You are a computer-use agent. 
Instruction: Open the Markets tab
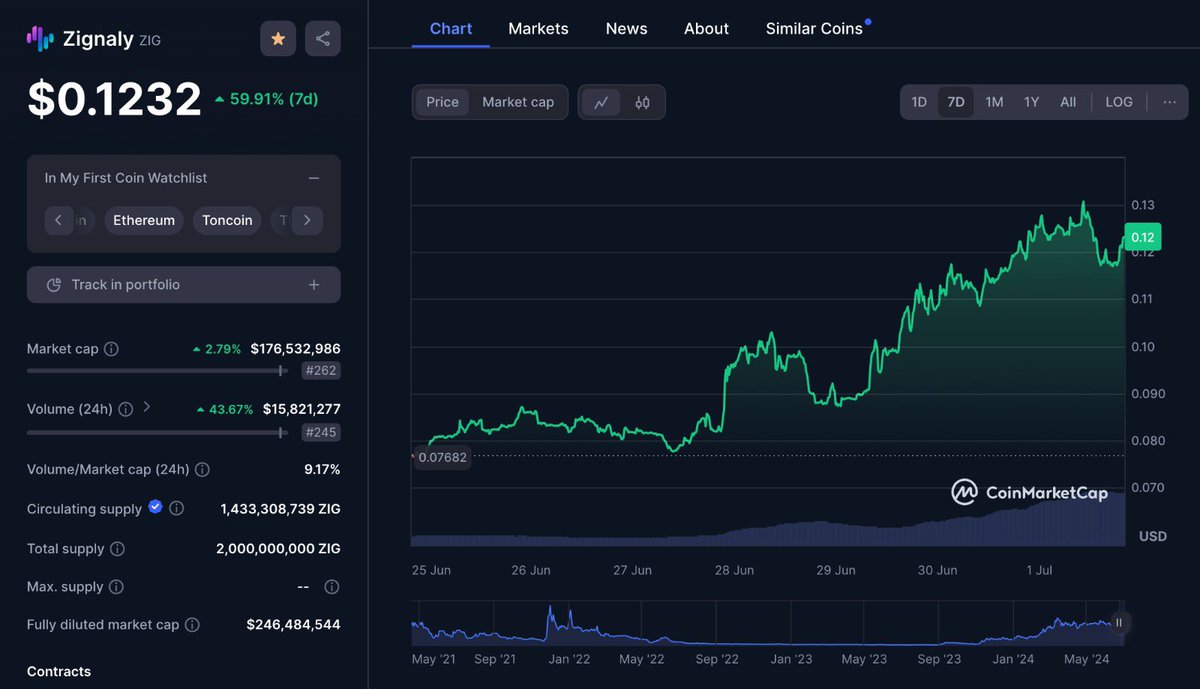tap(538, 29)
